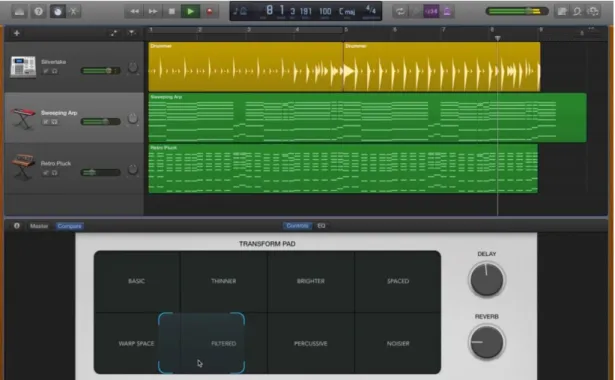Viewport: 615px width, 380px height.
Task: Select the BASIC transform pad
Action: tap(137, 281)
